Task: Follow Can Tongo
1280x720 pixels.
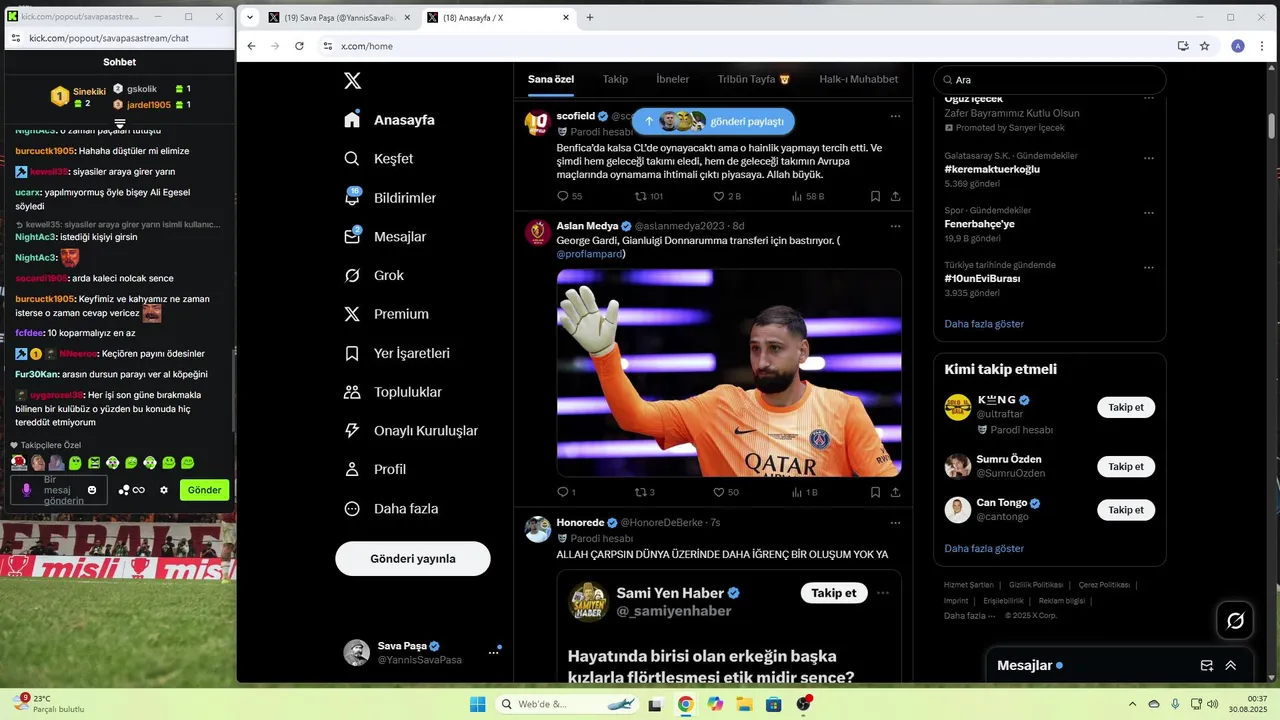Action: click(x=1126, y=510)
